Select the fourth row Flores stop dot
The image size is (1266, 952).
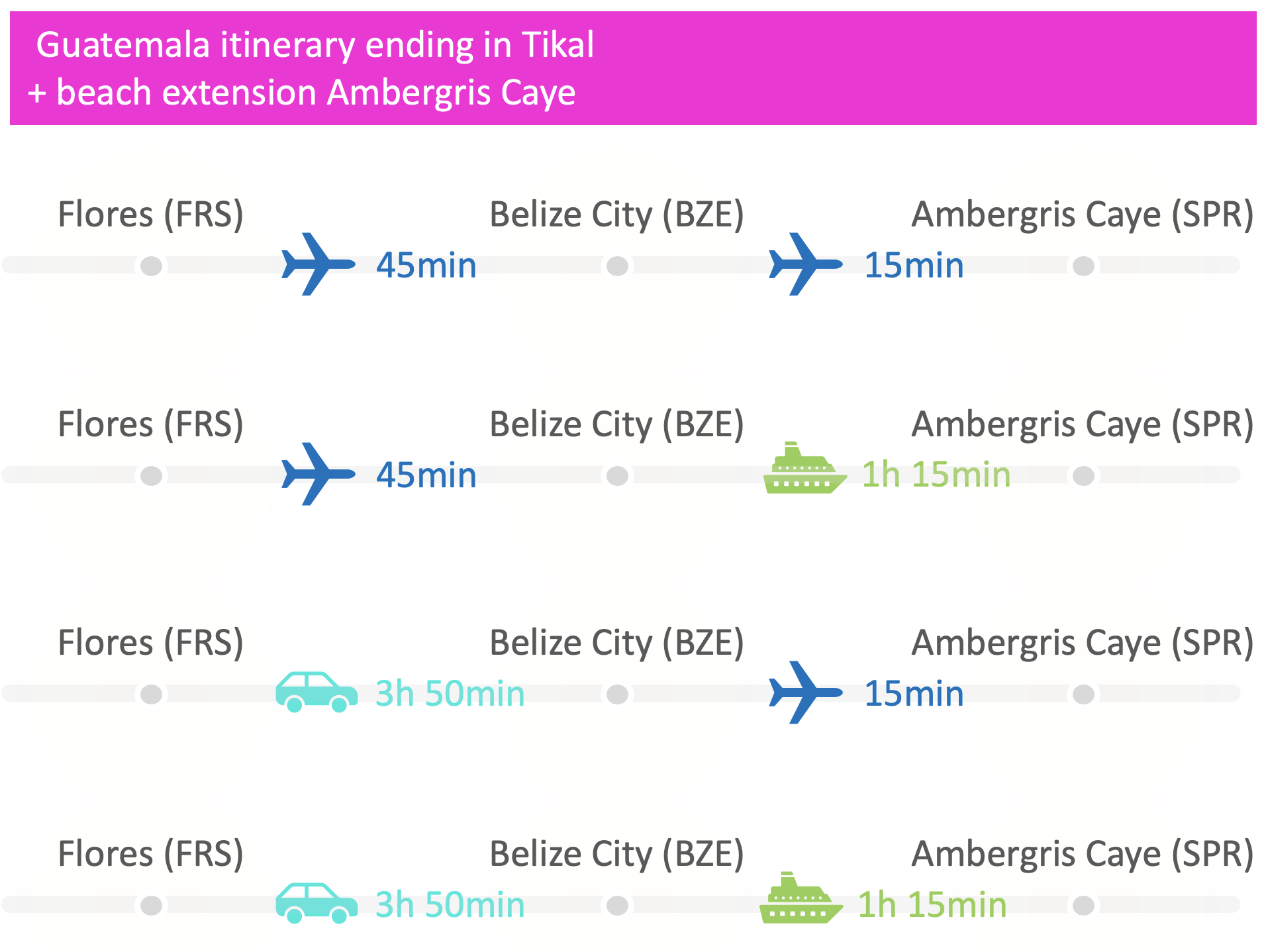tap(152, 905)
